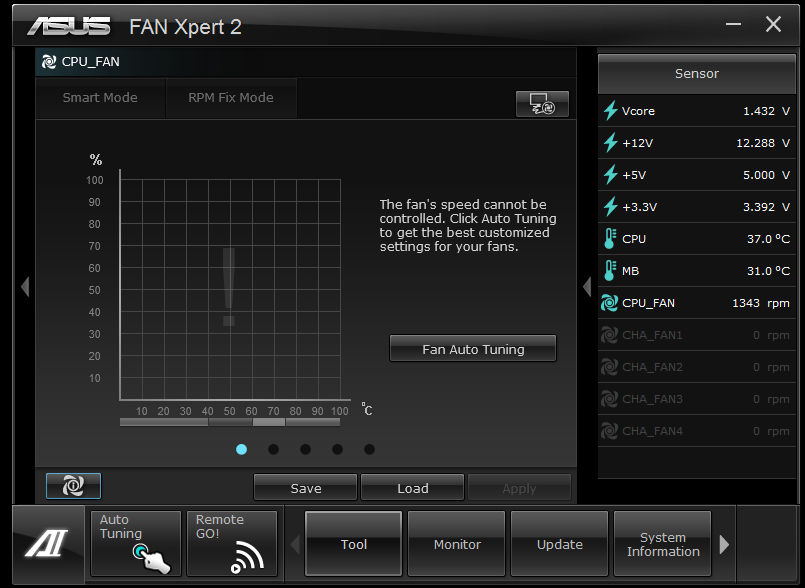This screenshot has height=588, width=805.
Task: Switch to Smart Mode tab
Action: (100, 98)
